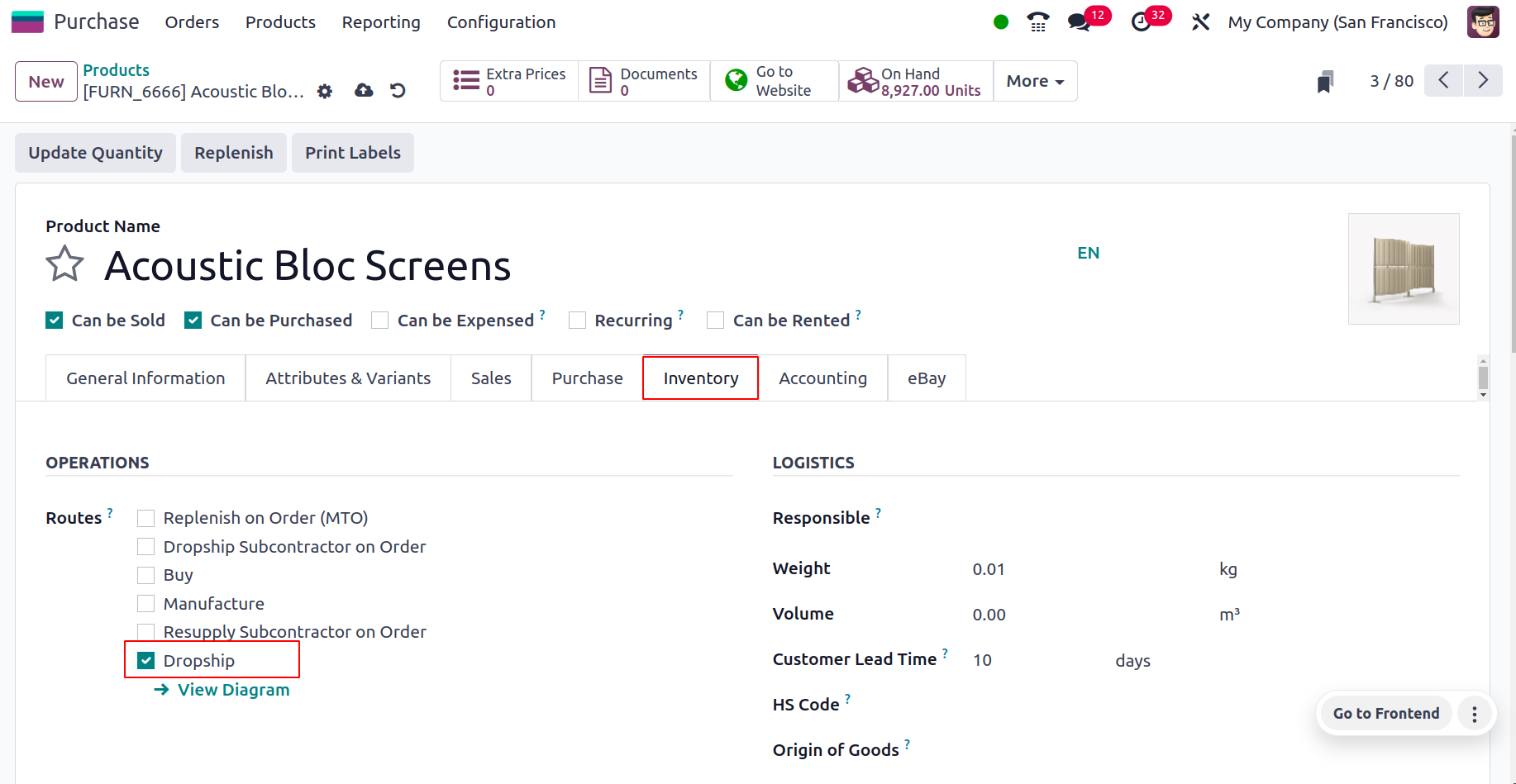Image resolution: width=1516 pixels, height=784 pixels.
Task: Check the Can be Expensed option
Action: (379, 320)
